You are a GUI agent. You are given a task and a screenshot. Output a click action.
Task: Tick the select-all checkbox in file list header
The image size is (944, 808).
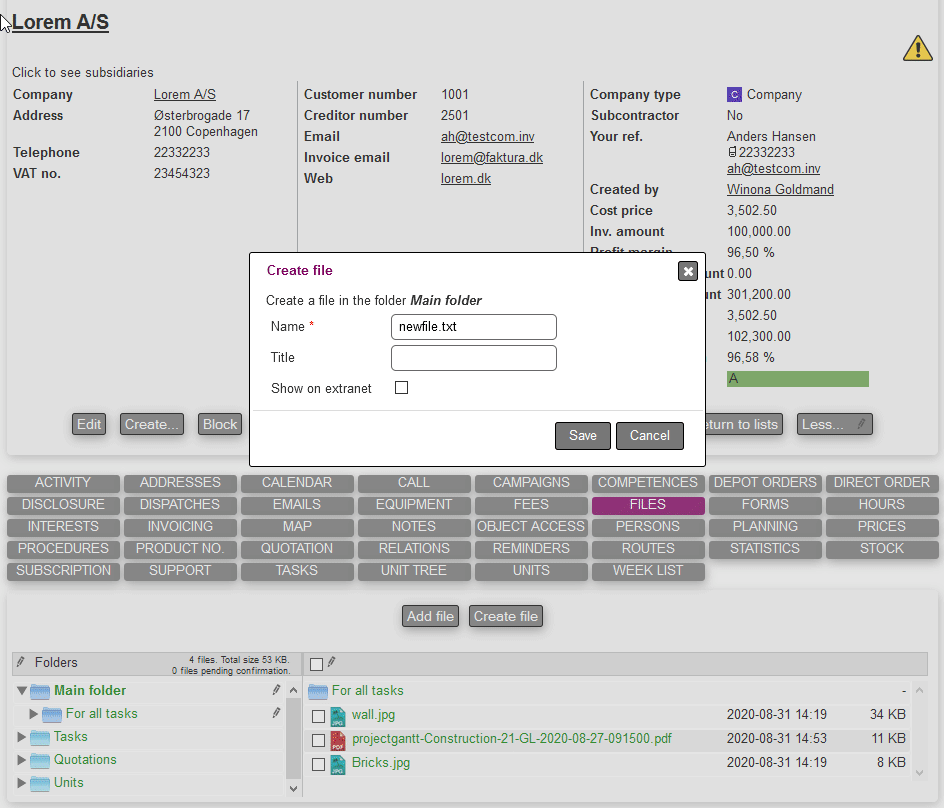[316, 664]
